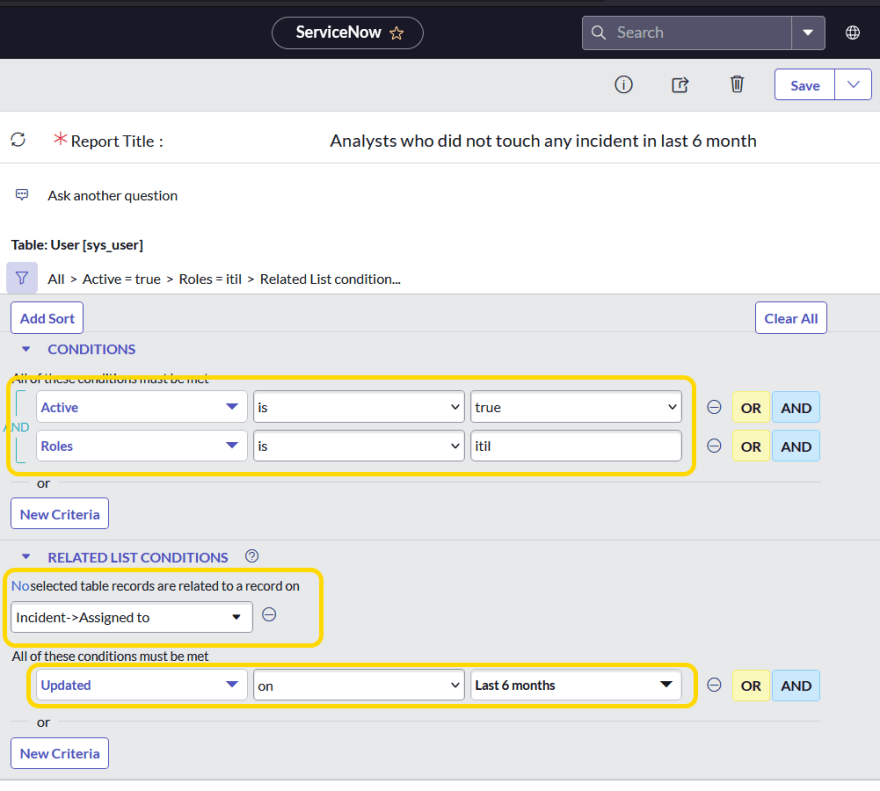Open the operator dropdown in Active row

point(359,407)
